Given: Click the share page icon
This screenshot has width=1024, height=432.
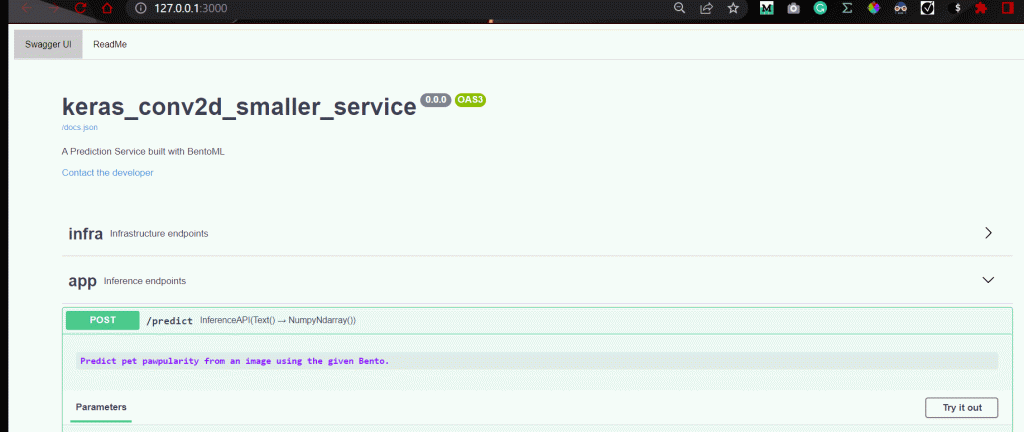Looking at the screenshot, I should click(x=707, y=8).
